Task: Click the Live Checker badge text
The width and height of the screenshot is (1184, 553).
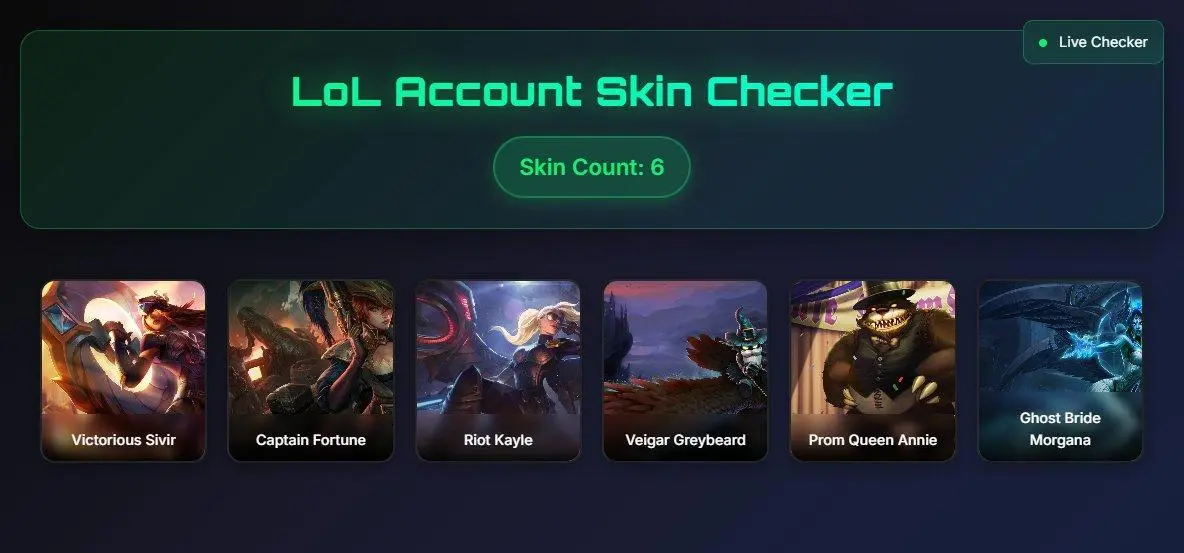Action: tap(1103, 42)
